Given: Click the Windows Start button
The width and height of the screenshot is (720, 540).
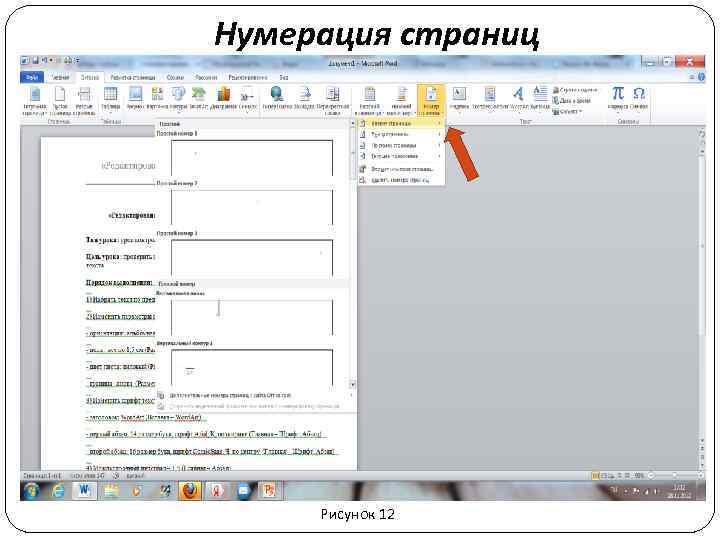Looking at the screenshot, I should pyautogui.click(x=32, y=491).
